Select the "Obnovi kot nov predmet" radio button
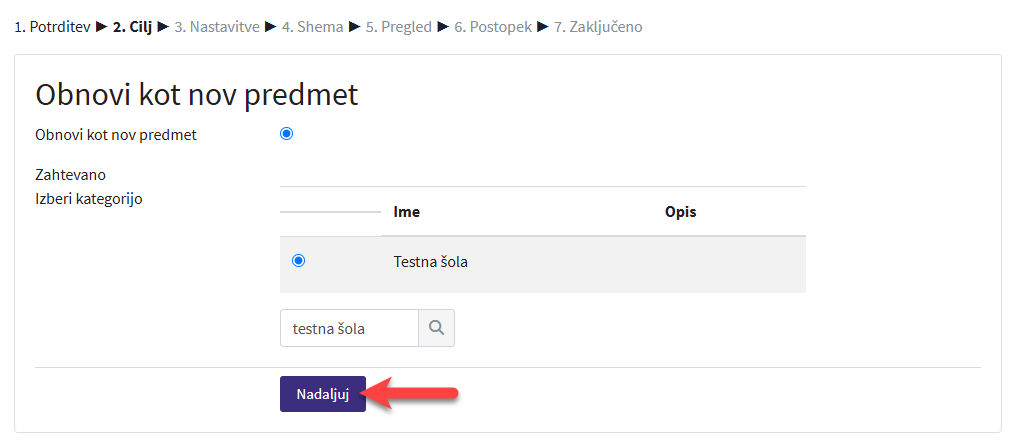1012x447 pixels. 287,134
